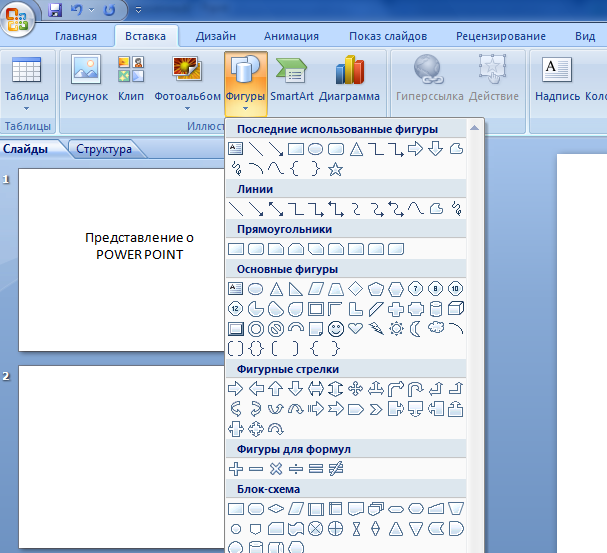The height and width of the screenshot is (553, 607).
Task: Open the Дизайн ribbon tab
Action: pos(216,36)
